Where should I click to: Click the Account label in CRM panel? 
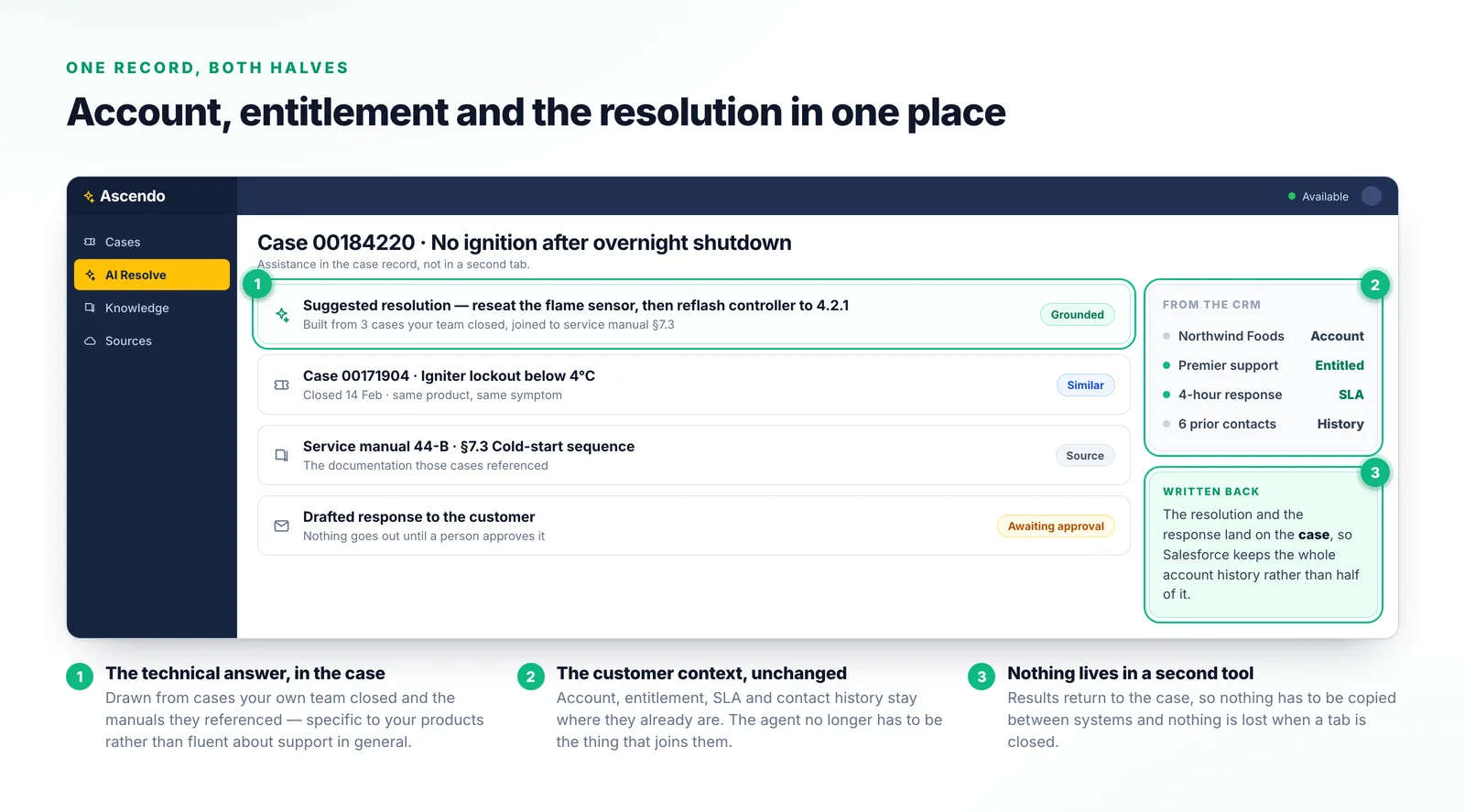(x=1337, y=336)
